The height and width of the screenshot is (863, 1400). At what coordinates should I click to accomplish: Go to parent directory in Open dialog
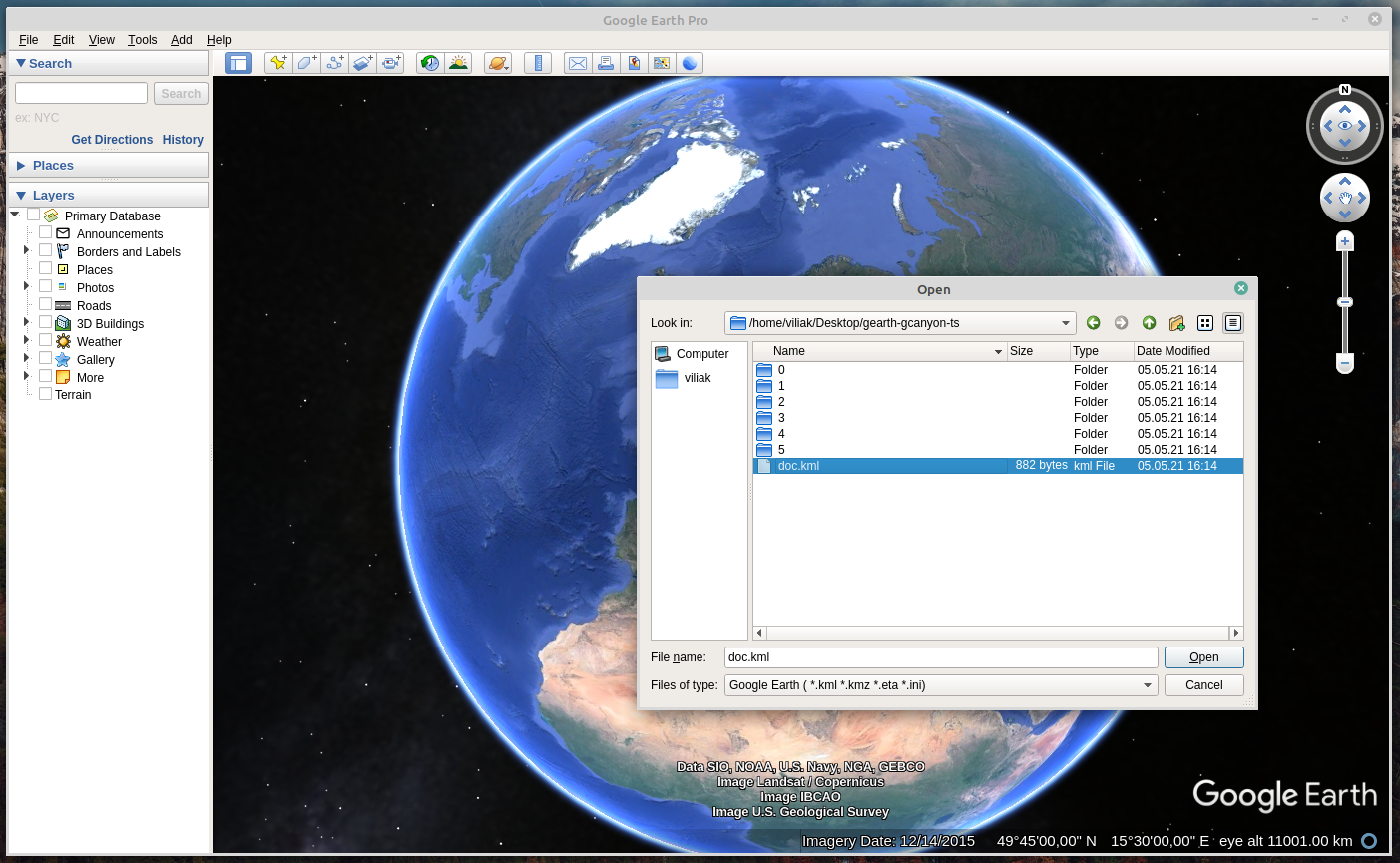(1149, 323)
